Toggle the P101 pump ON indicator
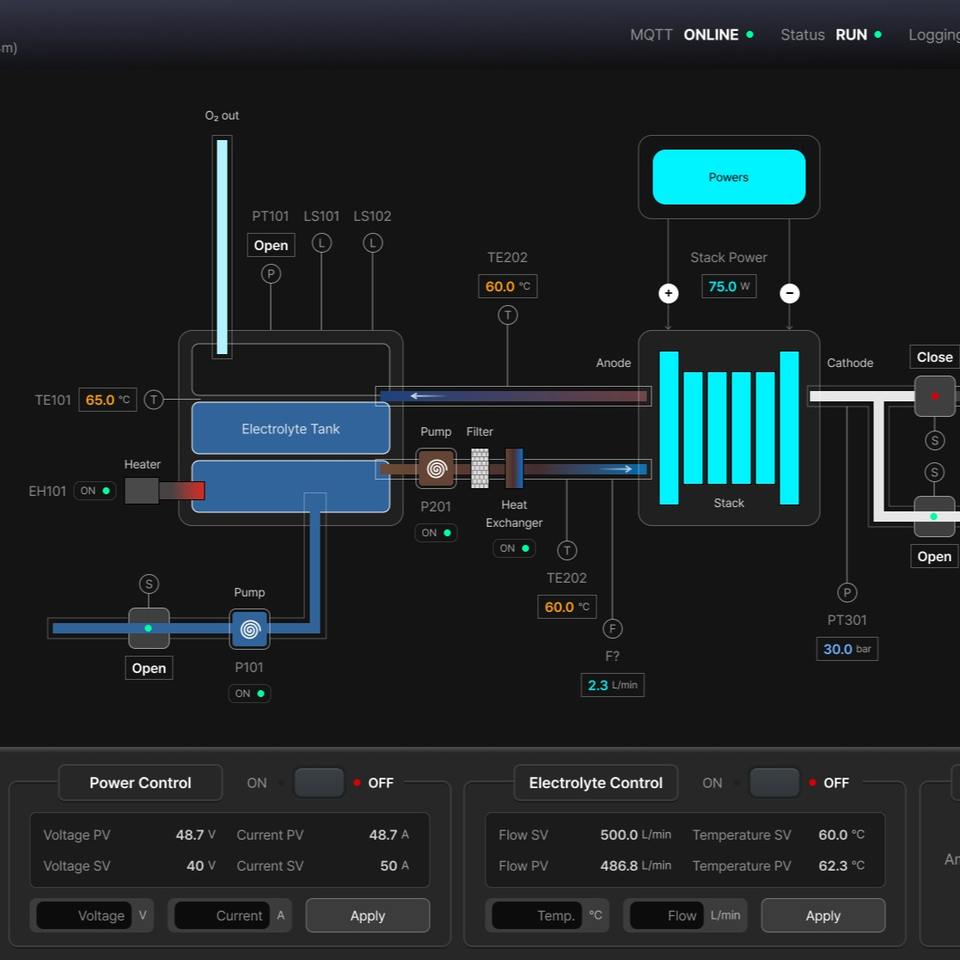Viewport: 960px width, 960px height. coord(249,693)
